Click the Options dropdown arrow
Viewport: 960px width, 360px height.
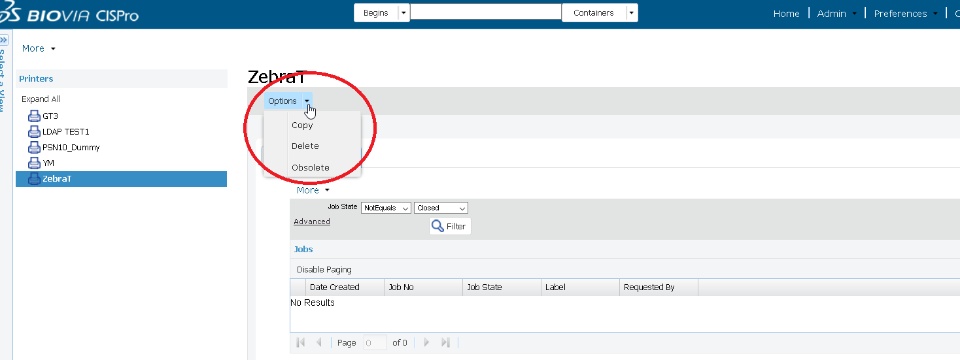tap(307, 101)
